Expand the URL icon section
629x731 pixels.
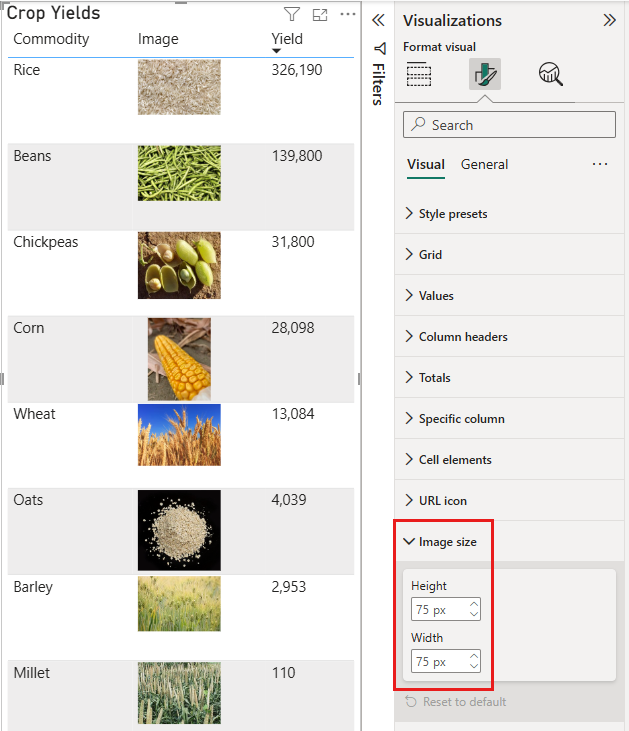pos(509,501)
